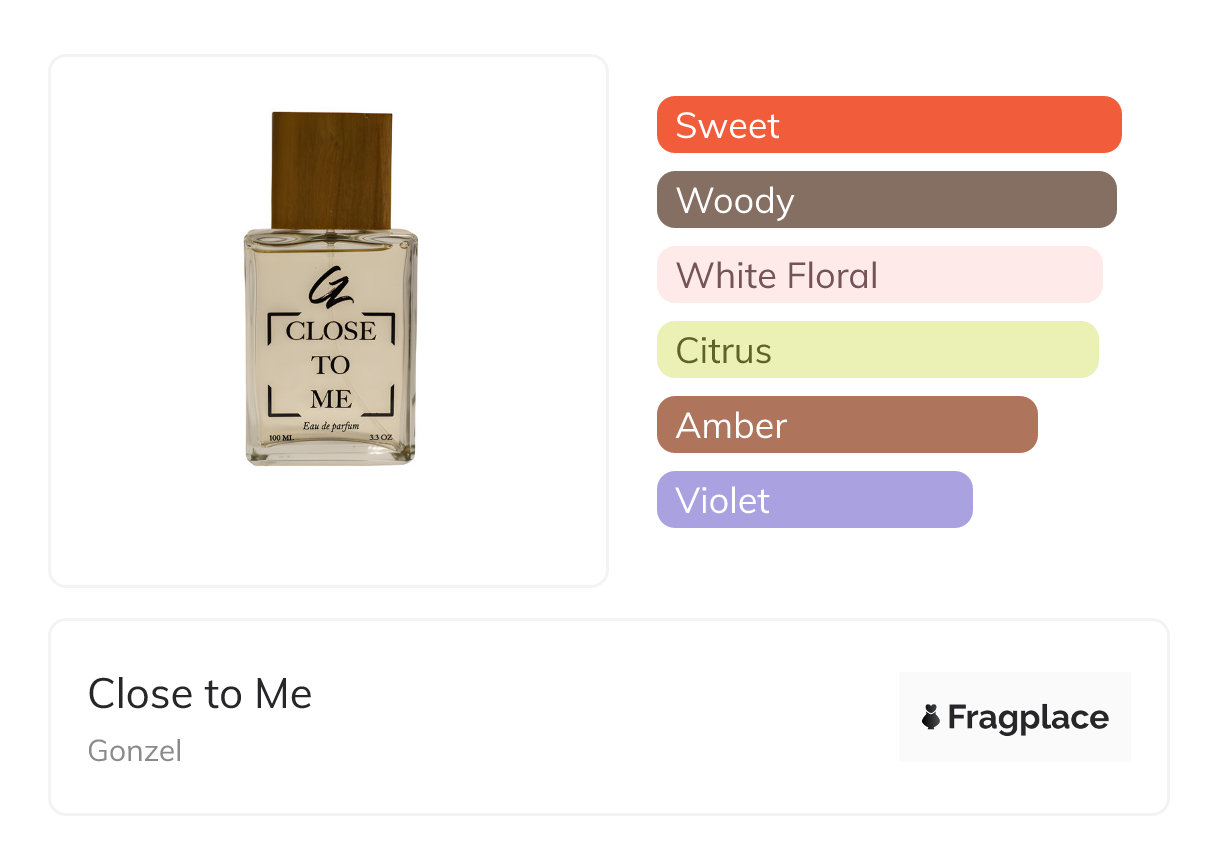
Task: Open the Gonzel brand name link
Action: [135, 750]
